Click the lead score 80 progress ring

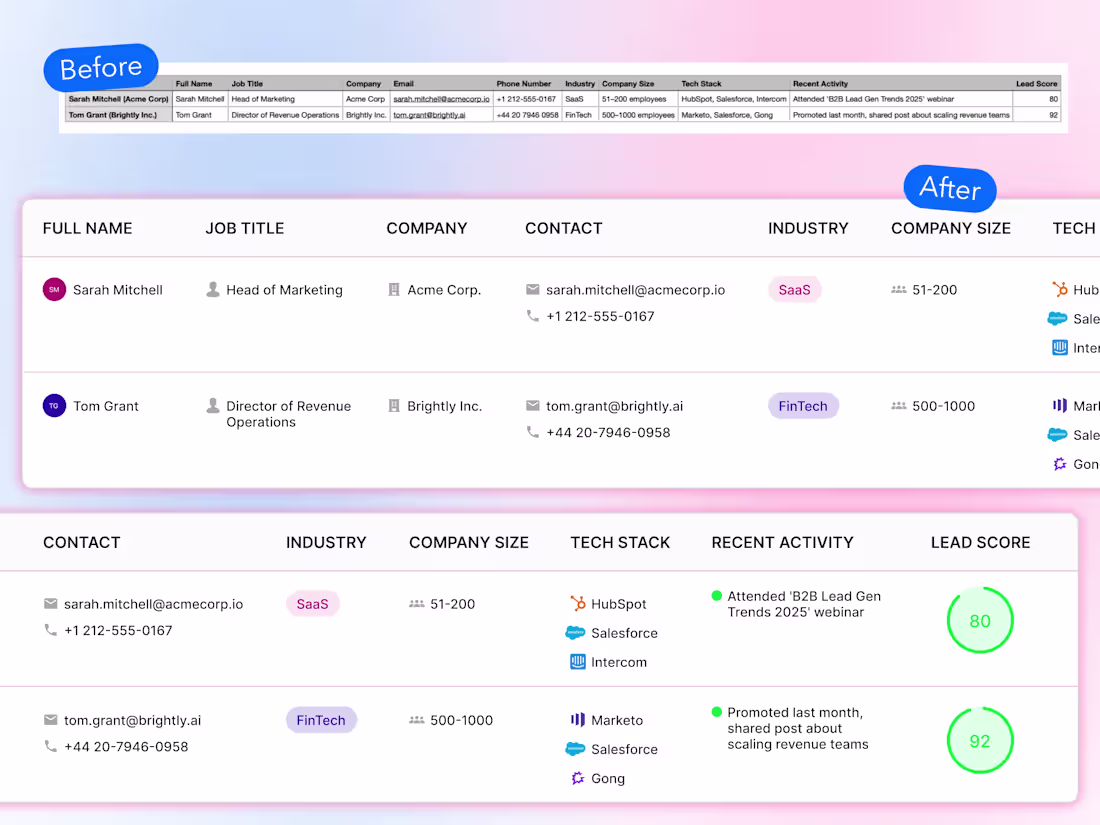point(980,620)
